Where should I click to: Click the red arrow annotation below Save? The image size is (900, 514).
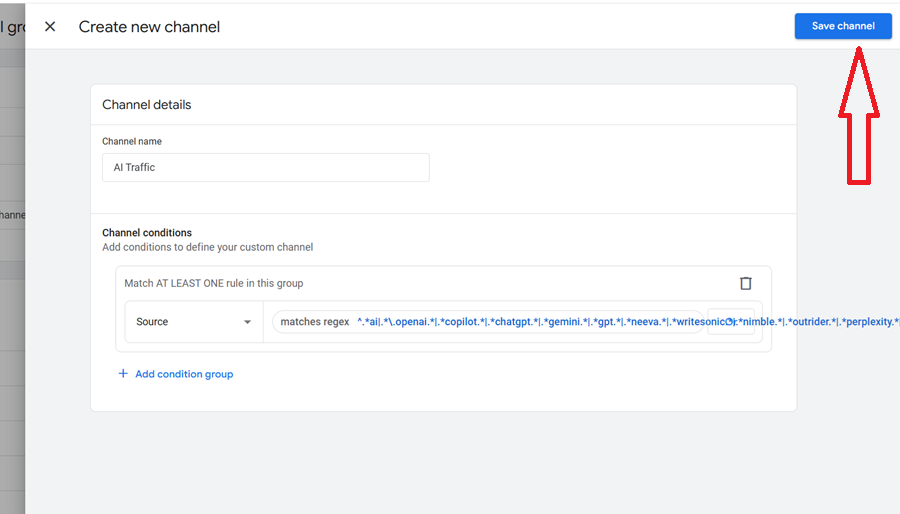point(860,120)
